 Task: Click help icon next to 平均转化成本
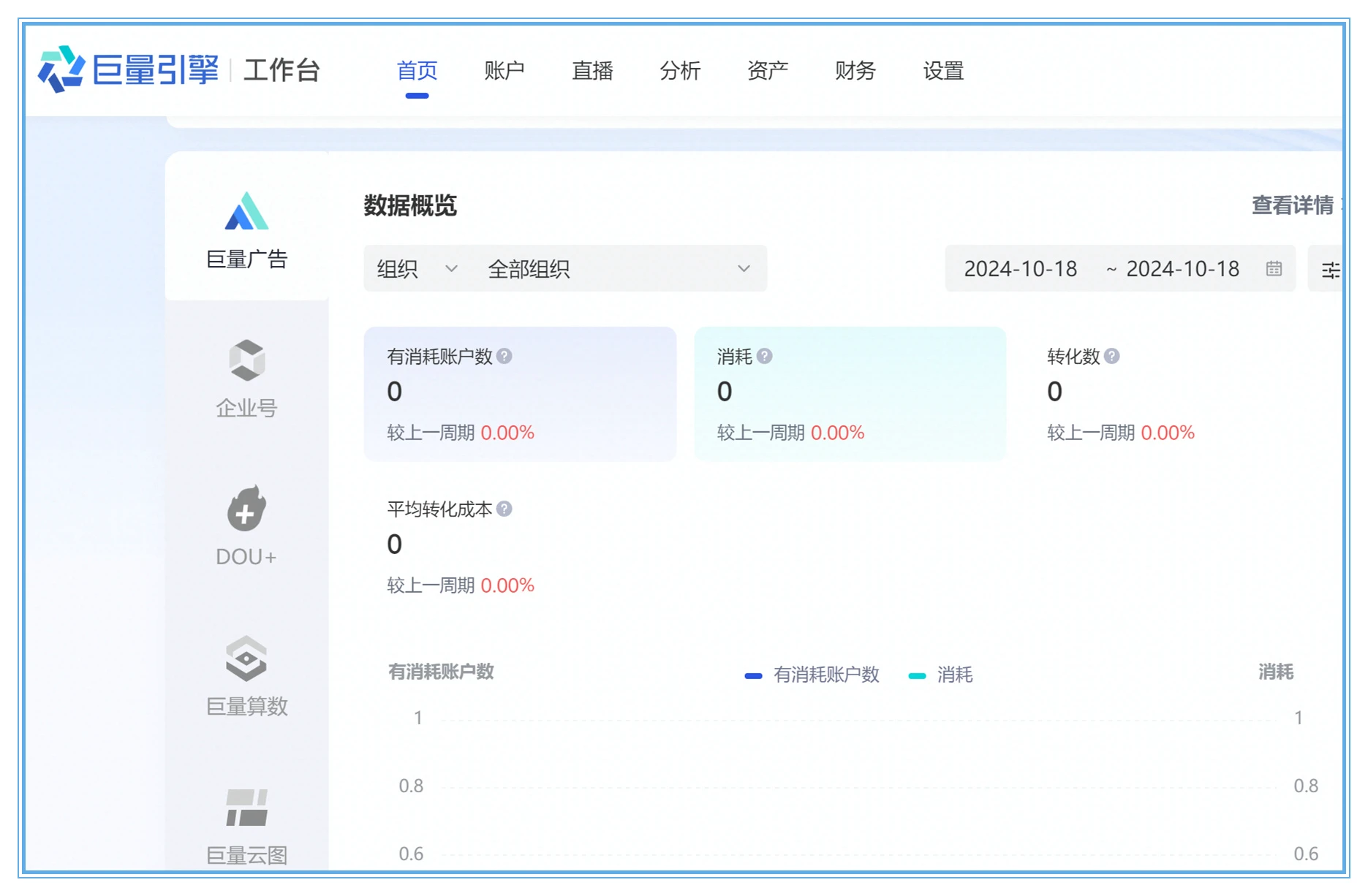(505, 509)
